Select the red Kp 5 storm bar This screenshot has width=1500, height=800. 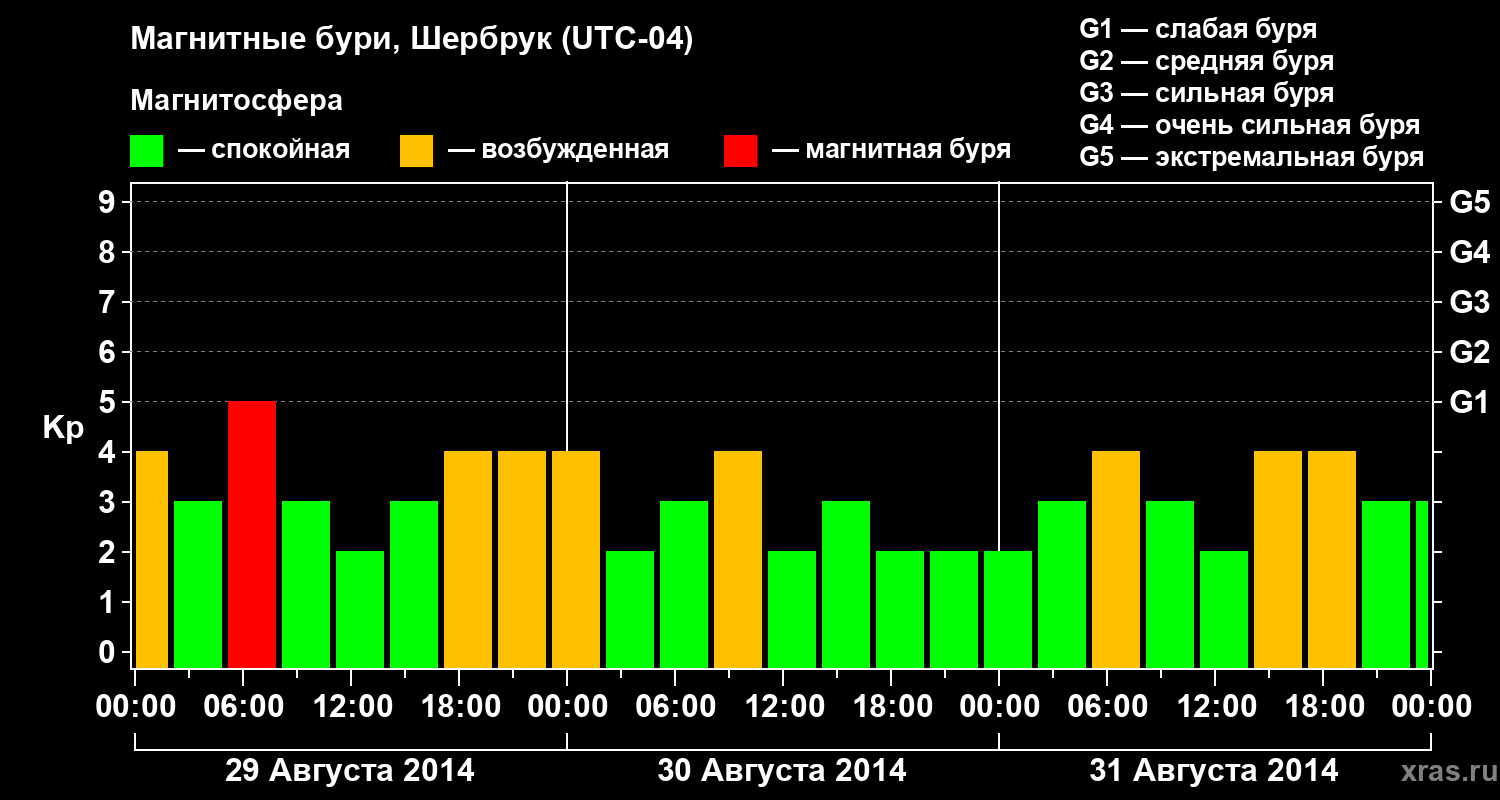coord(252,535)
